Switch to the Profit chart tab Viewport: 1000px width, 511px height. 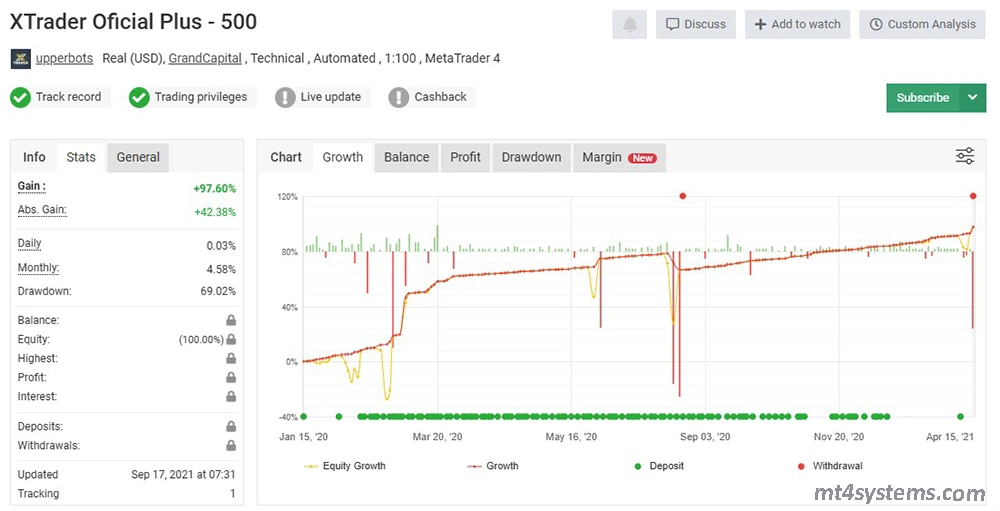point(466,157)
